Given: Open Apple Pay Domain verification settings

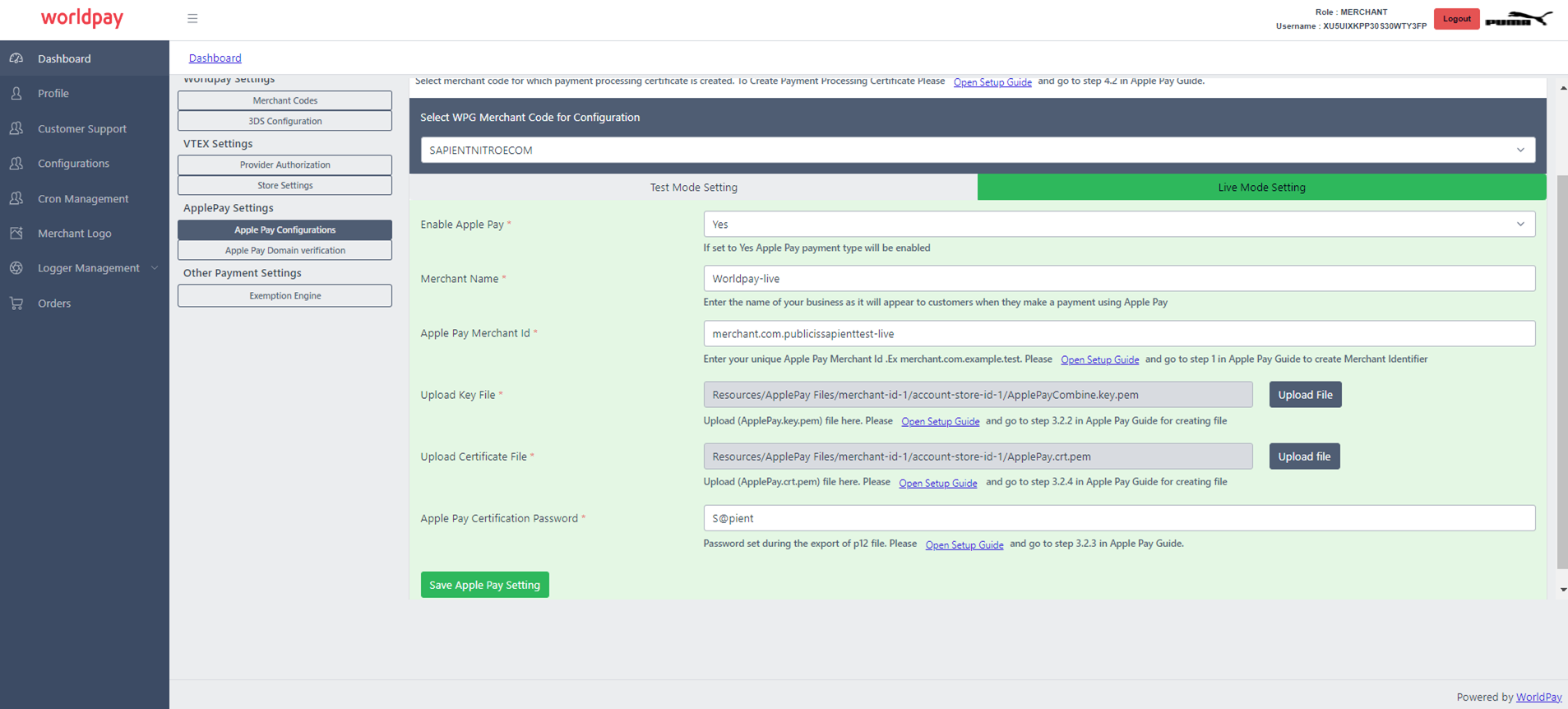Looking at the screenshot, I should pyautogui.click(x=284, y=251).
